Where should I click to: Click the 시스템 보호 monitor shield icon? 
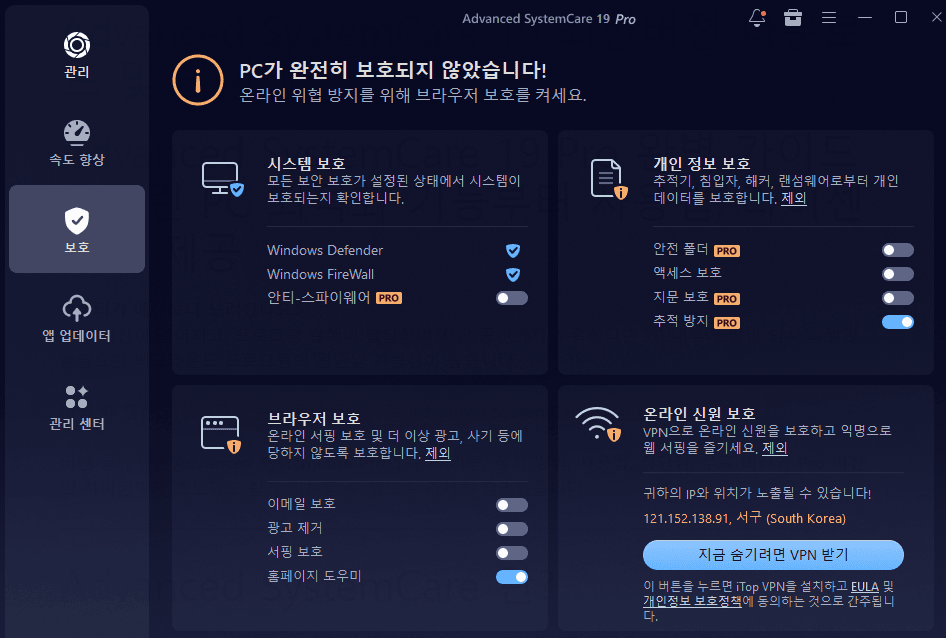[223, 179]
